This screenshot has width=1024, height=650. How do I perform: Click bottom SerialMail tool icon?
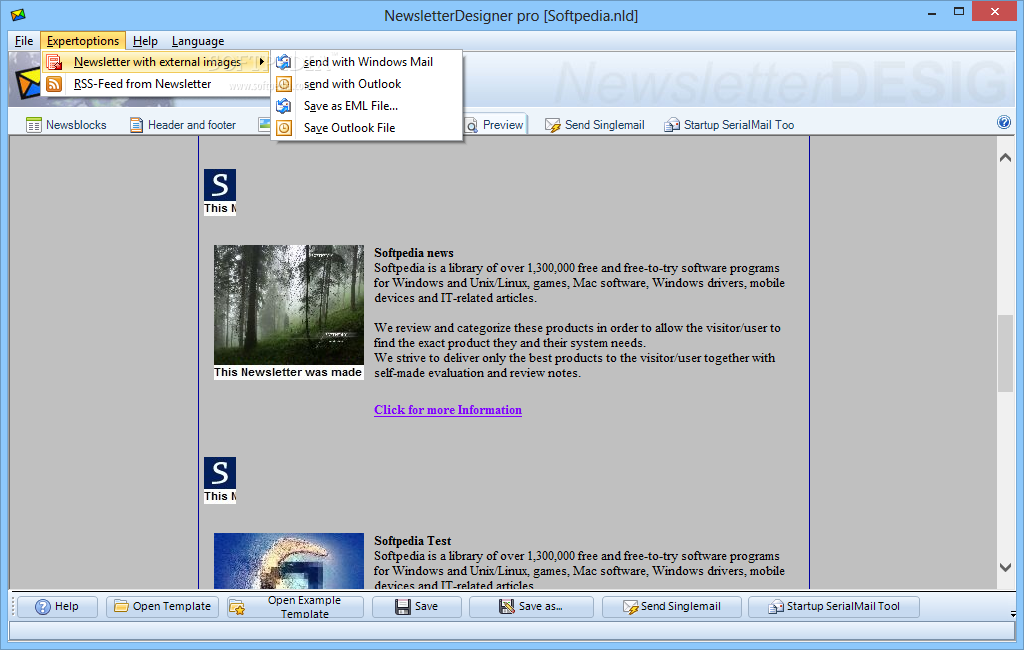point(776,607)
